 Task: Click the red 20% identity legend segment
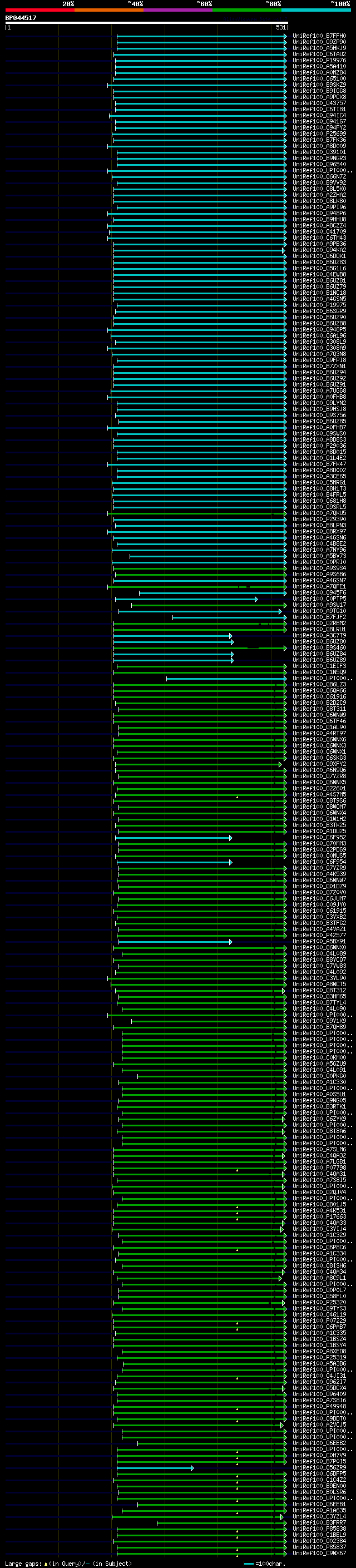tap(39, 10)
